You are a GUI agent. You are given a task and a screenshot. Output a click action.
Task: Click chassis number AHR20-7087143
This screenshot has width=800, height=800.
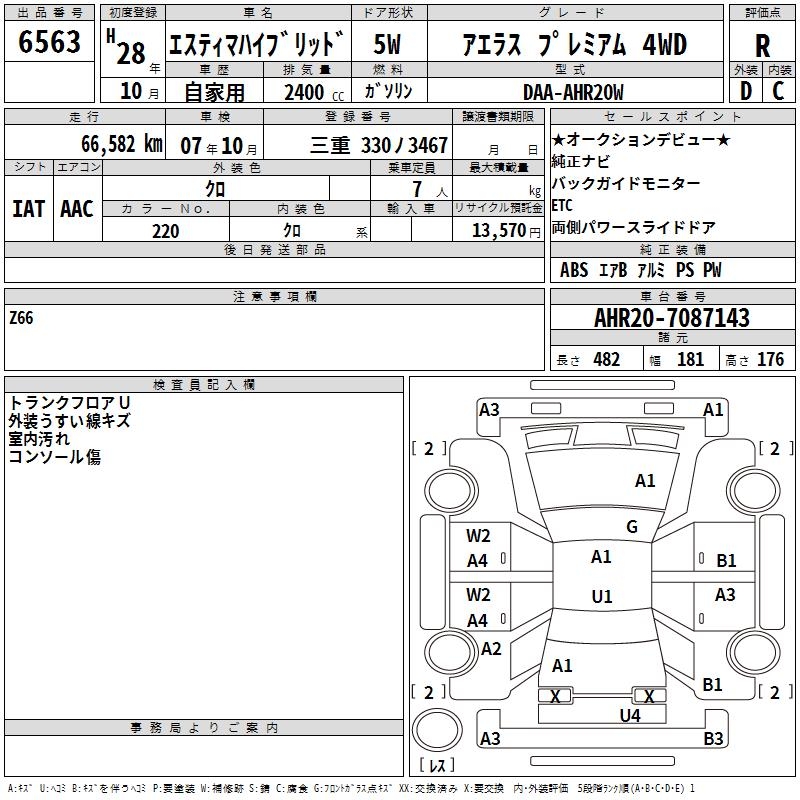[x=671, y=318]
